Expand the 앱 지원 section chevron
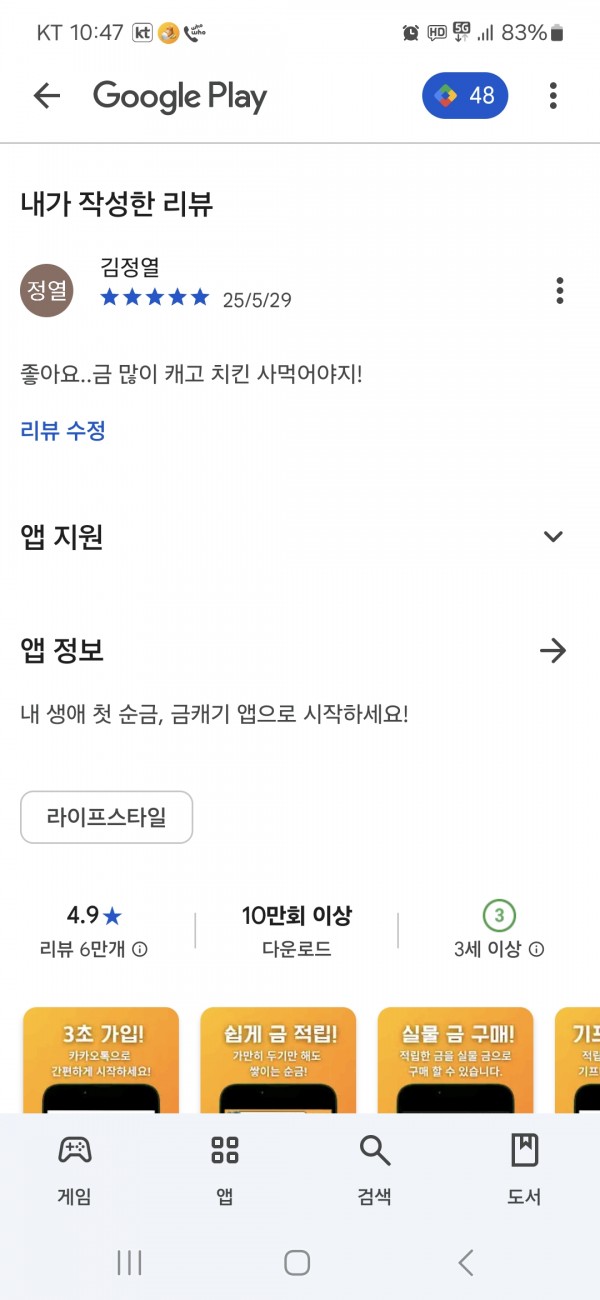 553,537
